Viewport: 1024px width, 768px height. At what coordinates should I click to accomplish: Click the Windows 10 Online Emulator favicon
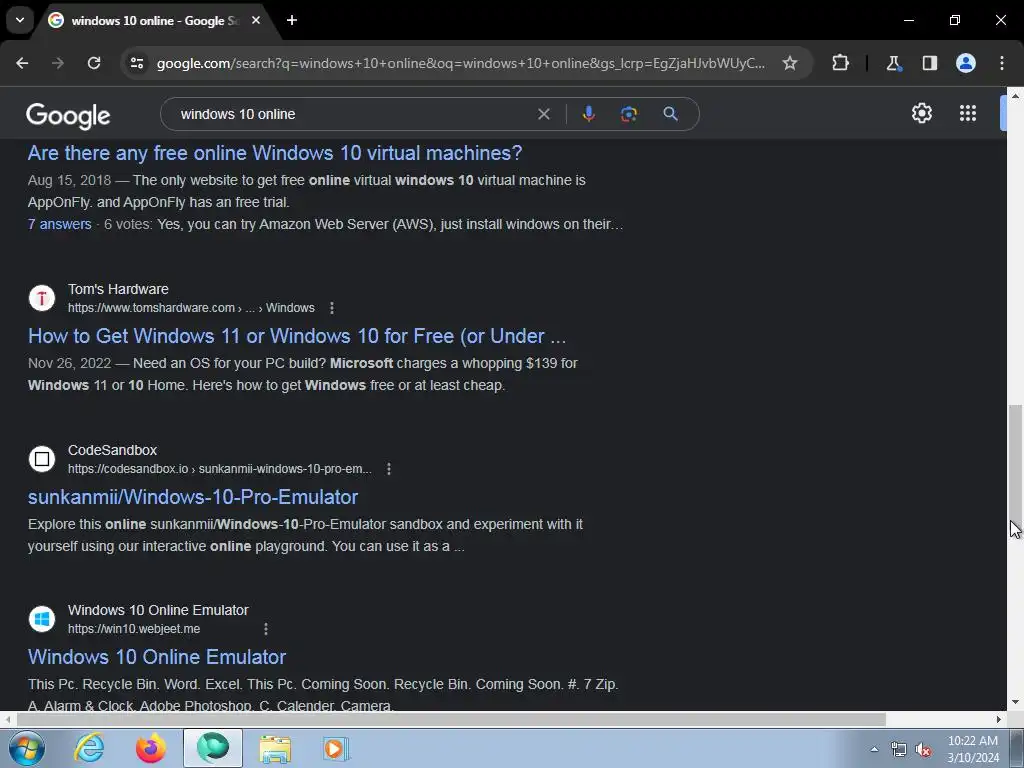tap(42, 619)
